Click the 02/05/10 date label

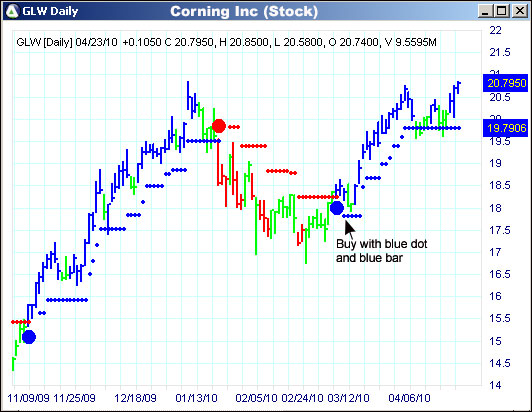click(x=256, y=398)
